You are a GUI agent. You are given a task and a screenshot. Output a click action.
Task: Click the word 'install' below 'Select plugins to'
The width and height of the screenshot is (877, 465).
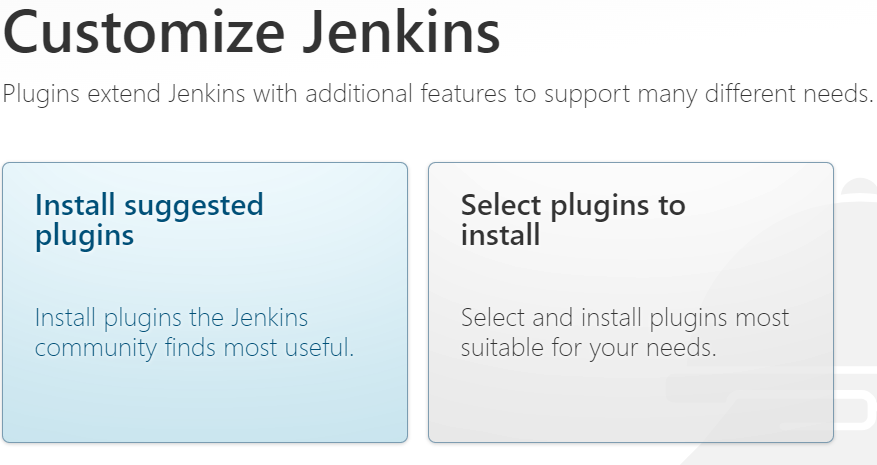500,236
